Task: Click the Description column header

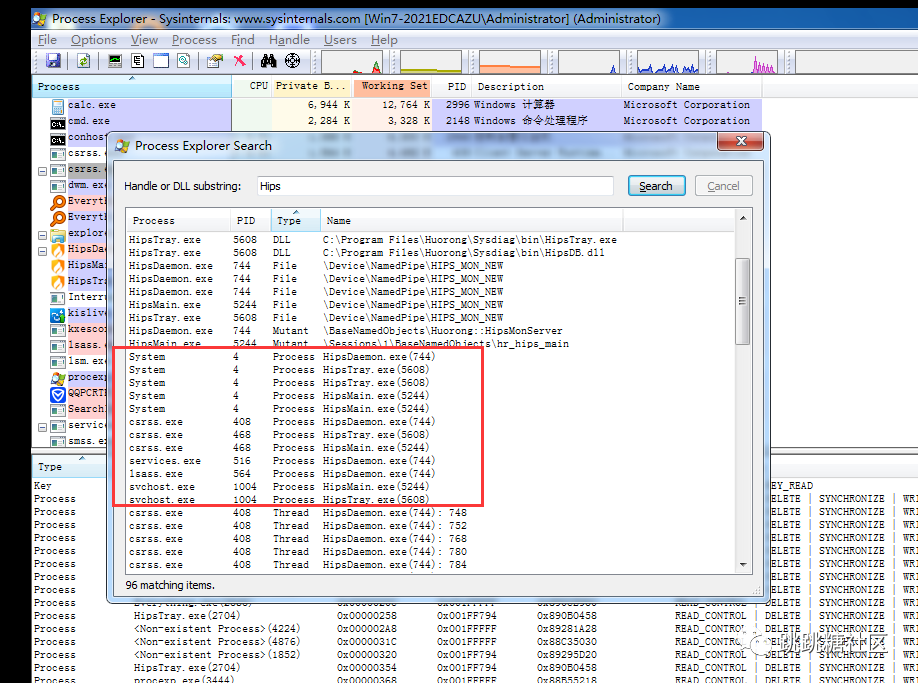Action: pyautogui.click(x=546, y=87)
